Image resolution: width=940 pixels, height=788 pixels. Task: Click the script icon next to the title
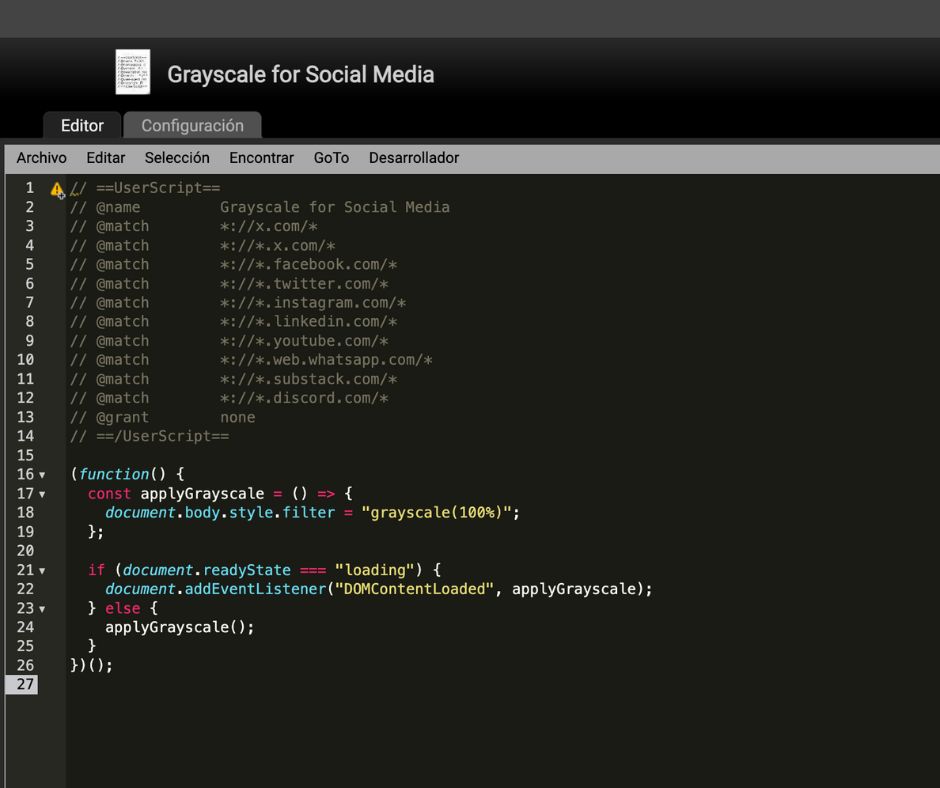132,72
